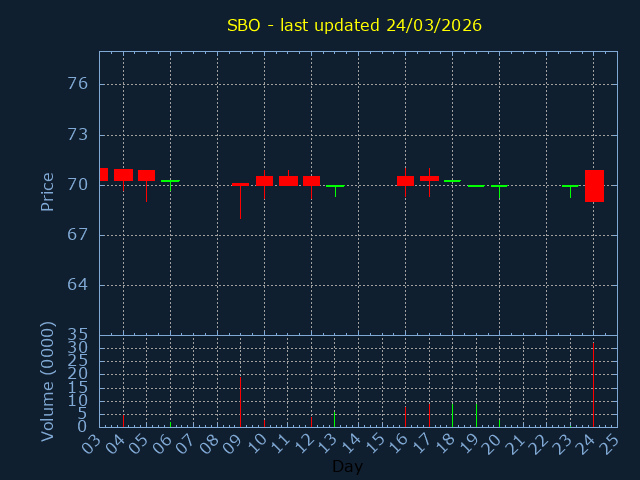Click the day 25 tick label on x-axis
Screen dimensions: 640x480
coord(609,442)
